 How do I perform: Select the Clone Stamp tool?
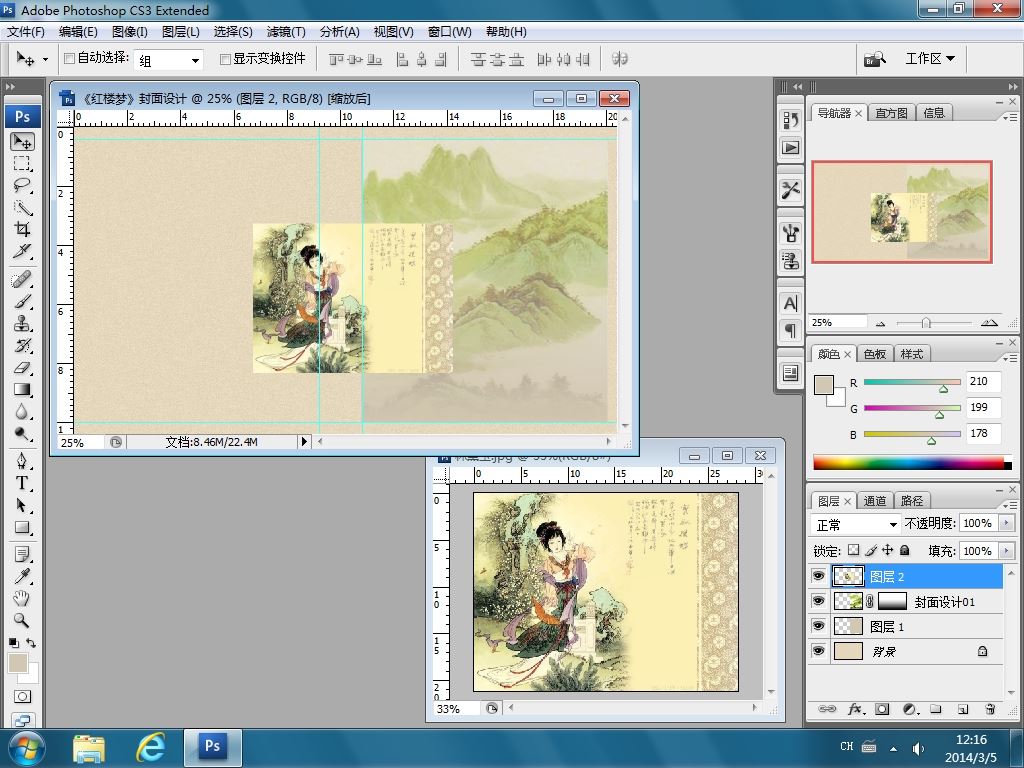coord(22,323)
